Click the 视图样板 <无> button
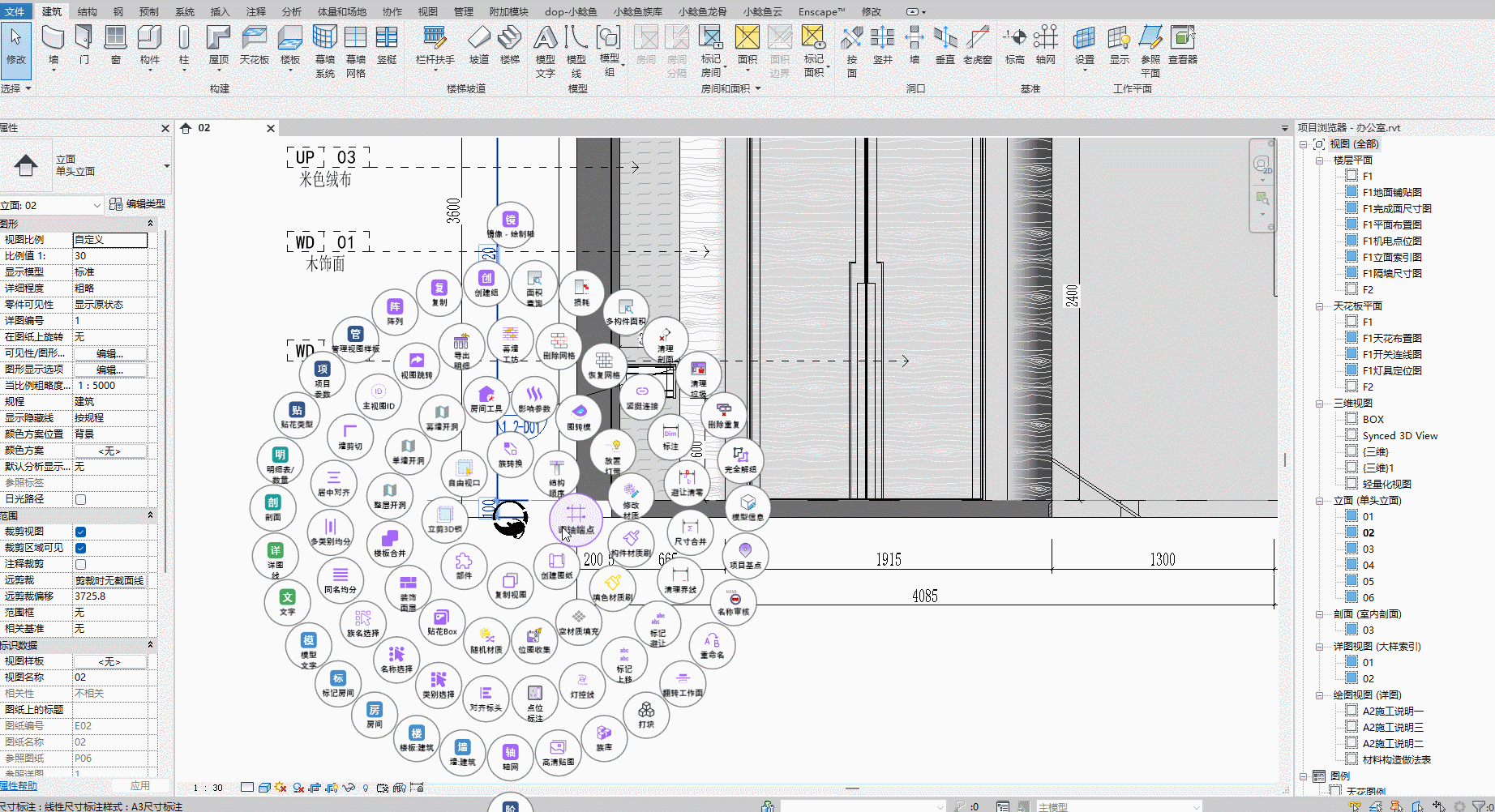Viewport: 1495px width, 812px height. (x=110, y=661)
